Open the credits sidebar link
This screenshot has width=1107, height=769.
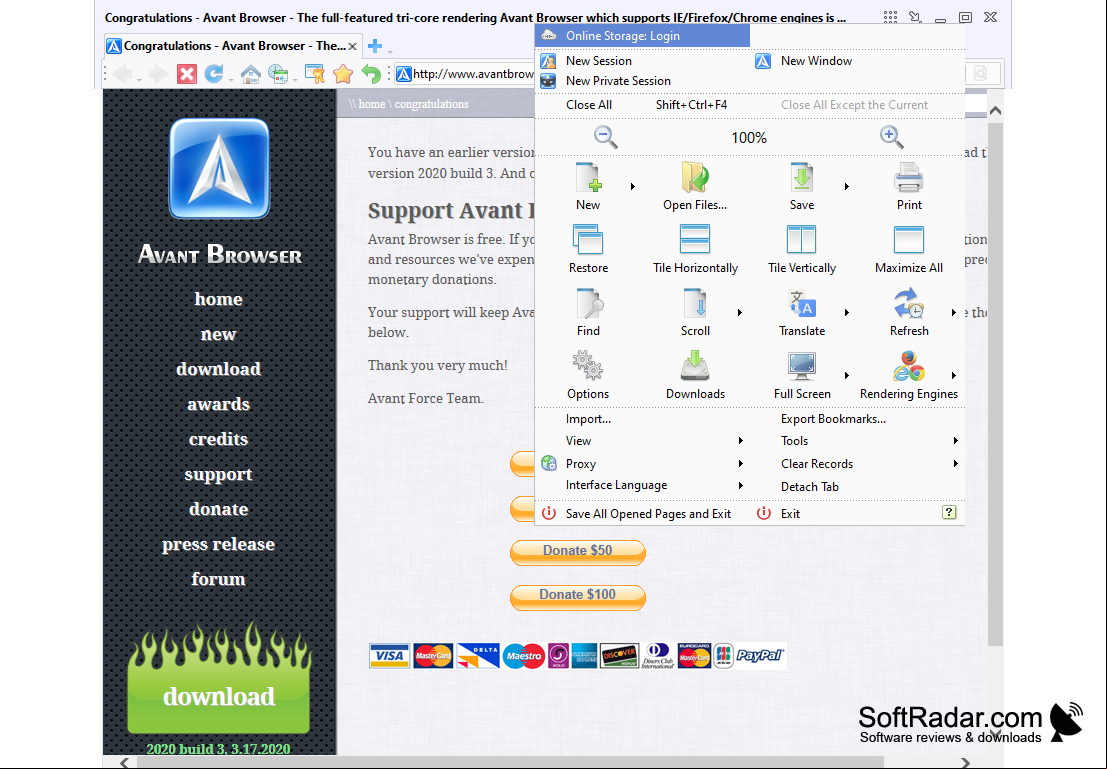[x=218, y=439]
